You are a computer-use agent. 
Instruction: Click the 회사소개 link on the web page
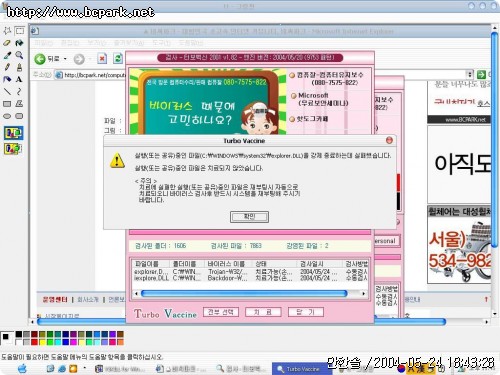pyautogui.click(x=88, y=300)
